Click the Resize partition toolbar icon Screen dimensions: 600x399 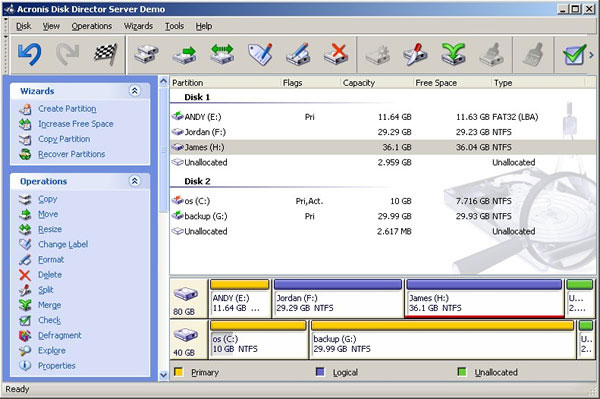coord(222,54)
